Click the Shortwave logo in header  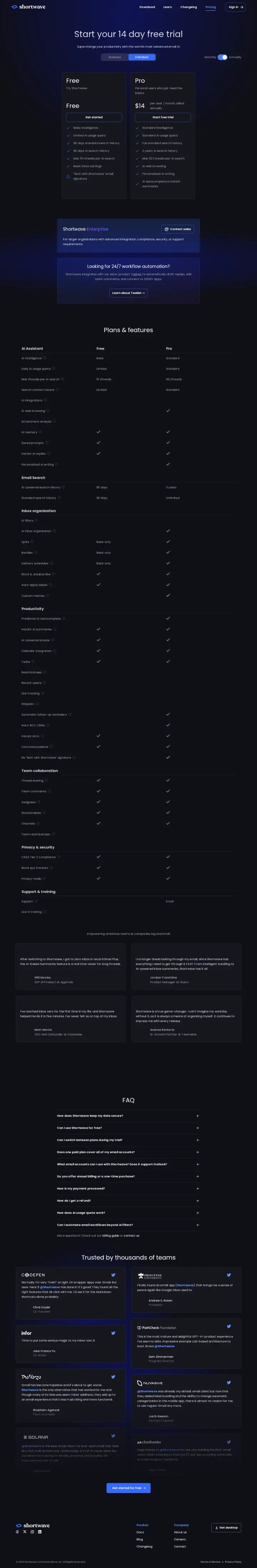[28, 7]
